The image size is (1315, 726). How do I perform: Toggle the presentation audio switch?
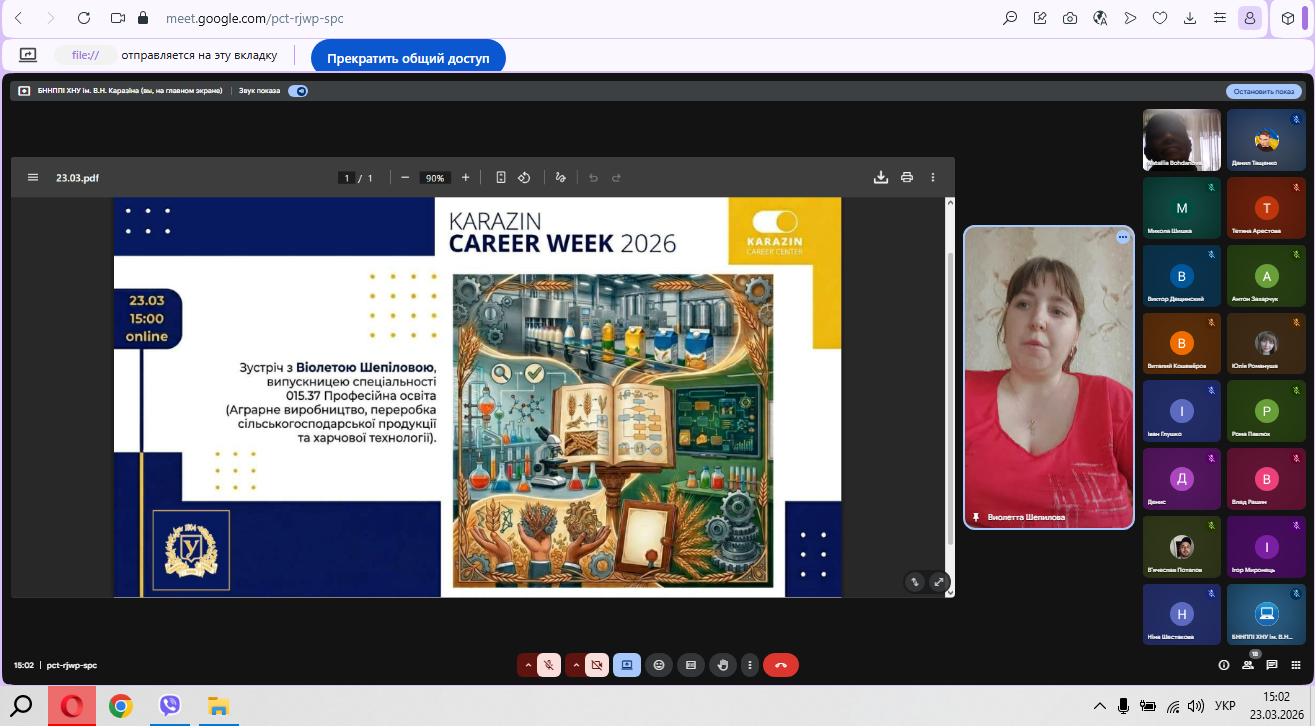298,91
